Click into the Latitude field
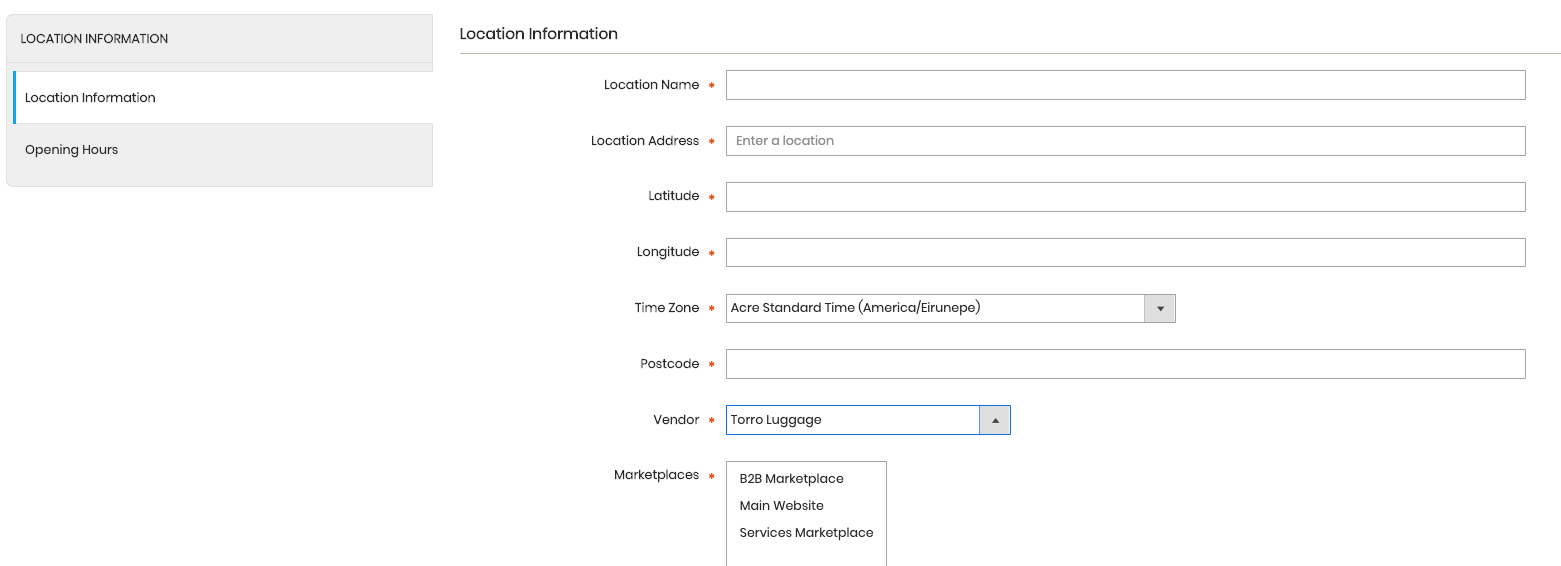 [x=1125, y=197]
